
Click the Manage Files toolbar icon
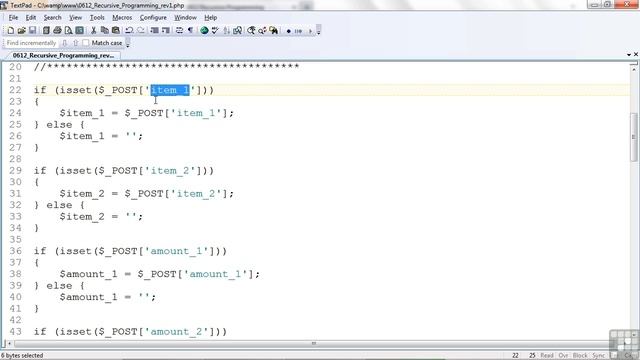click(x=46, y=31)
